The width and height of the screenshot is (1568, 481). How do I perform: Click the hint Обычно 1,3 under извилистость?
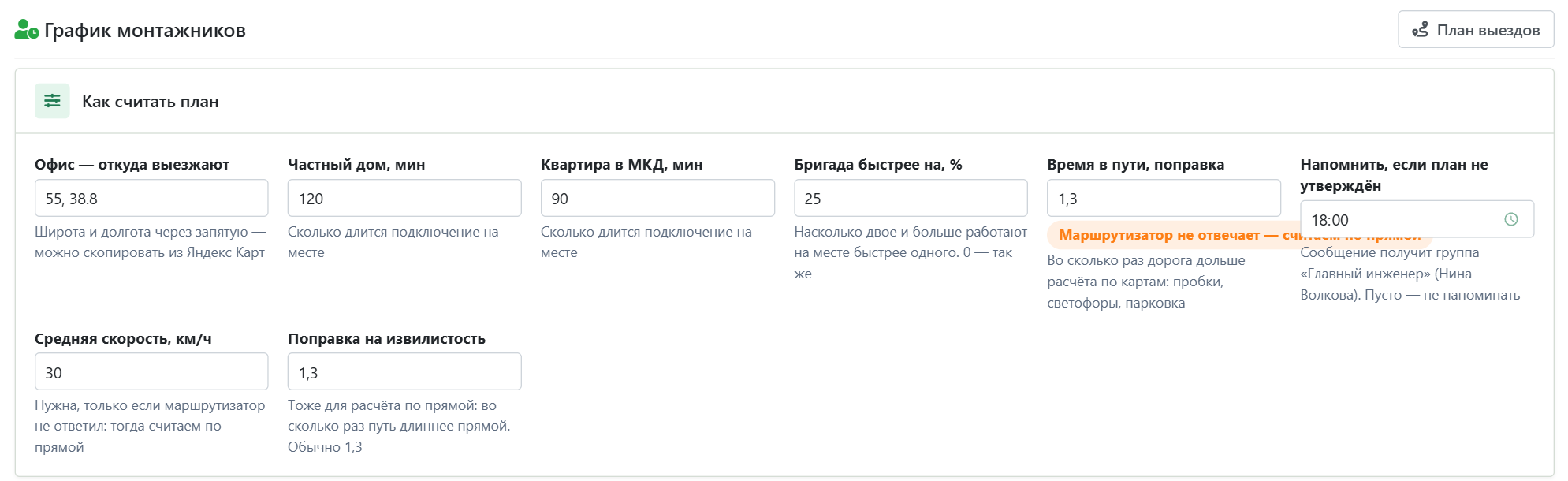point(399,426)
